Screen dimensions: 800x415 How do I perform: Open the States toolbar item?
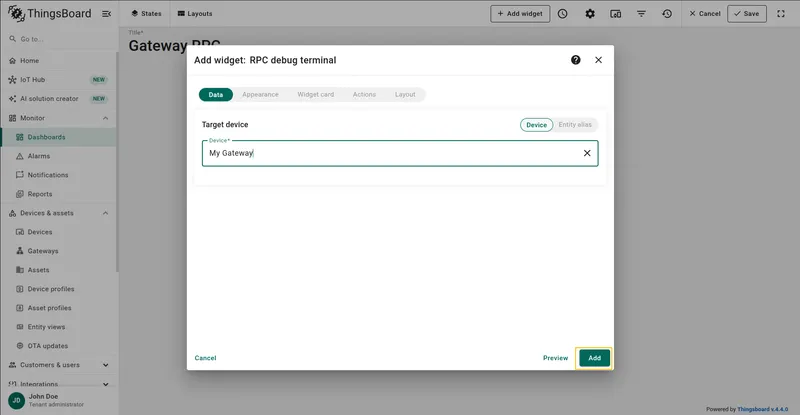click(x=146, y=14)
